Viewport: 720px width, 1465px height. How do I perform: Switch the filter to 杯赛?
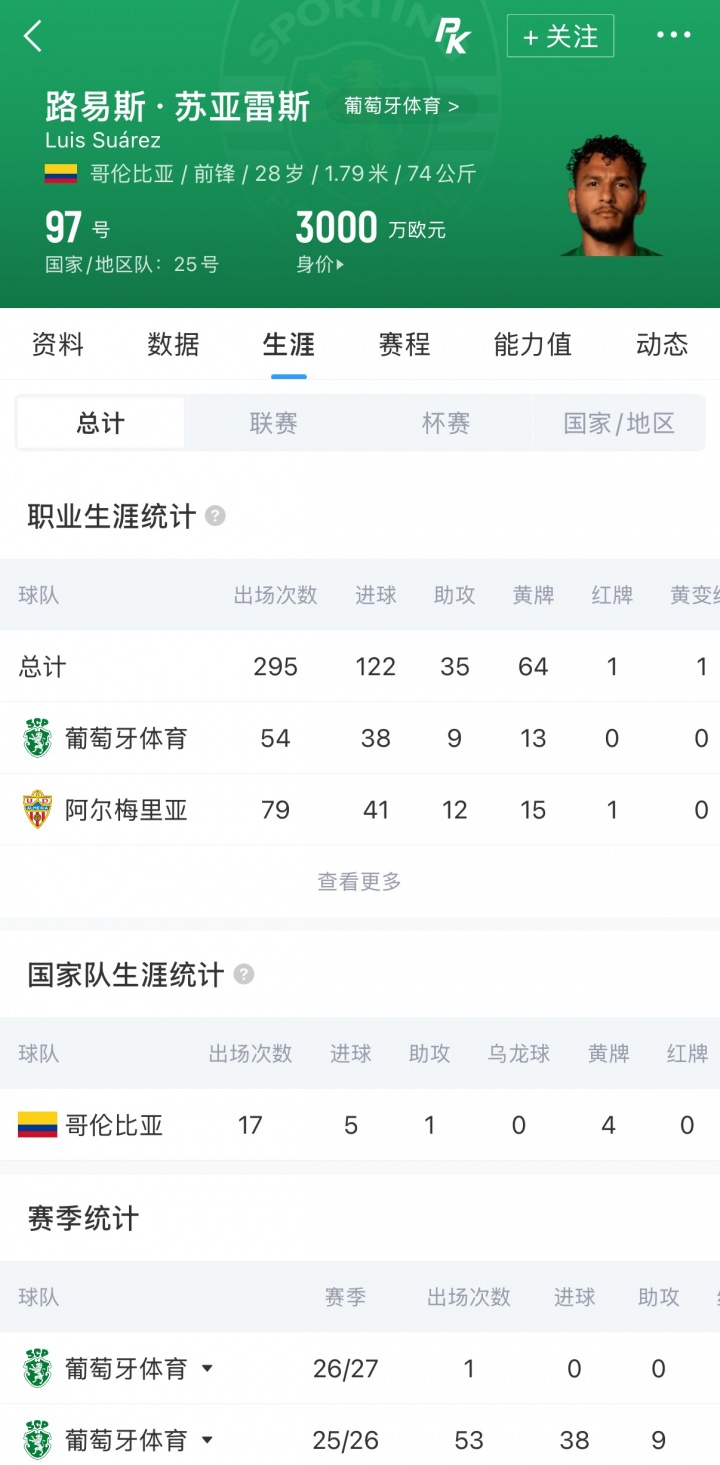pyautogui.click(x=446, y=423)
